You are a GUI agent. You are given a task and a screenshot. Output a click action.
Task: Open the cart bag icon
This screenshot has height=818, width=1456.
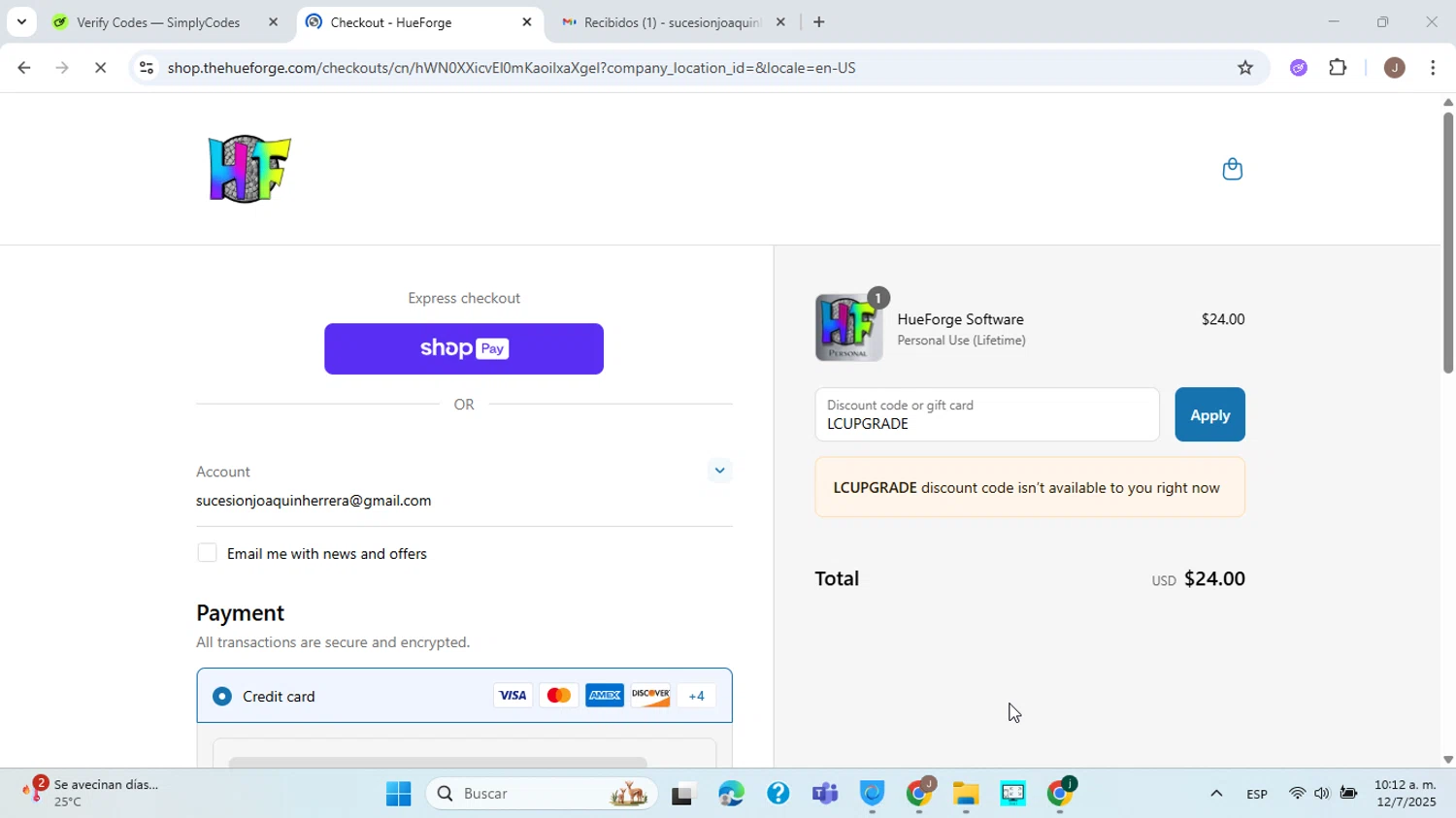point(1232,169)
